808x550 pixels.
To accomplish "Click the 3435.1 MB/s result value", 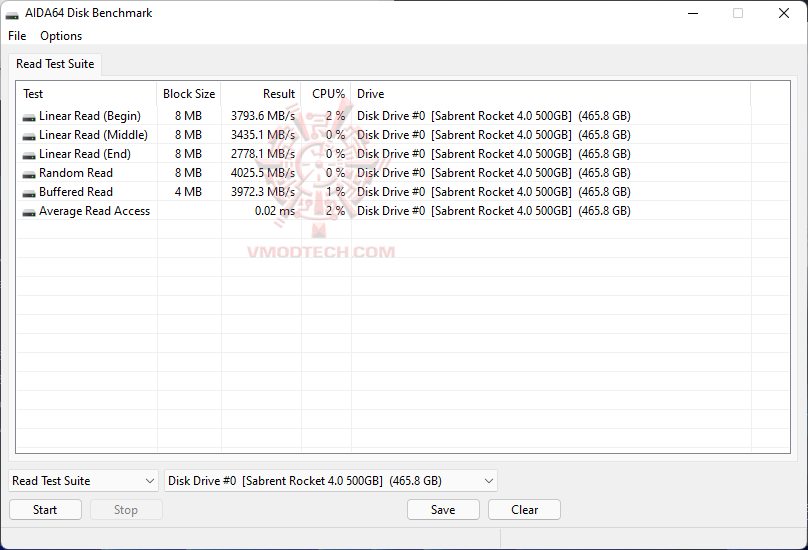I will (263, 135).
